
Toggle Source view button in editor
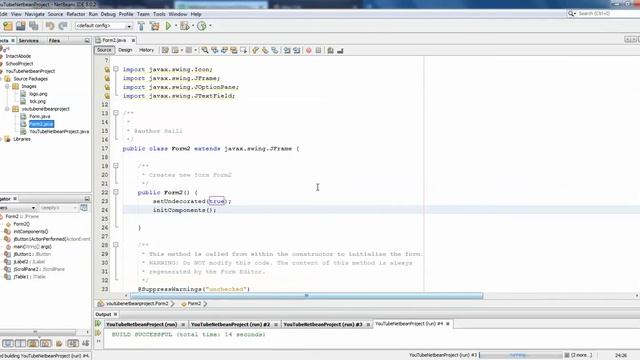[x=104, y=50]
